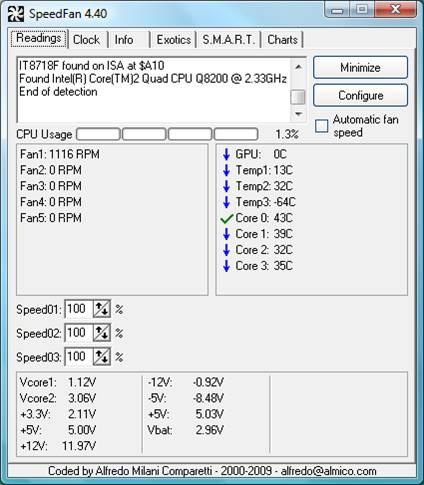This screenshot has height=485, width=424.
Task: Minimize window using title bar button
Action: pyautogui.click(x=338, y=9)
